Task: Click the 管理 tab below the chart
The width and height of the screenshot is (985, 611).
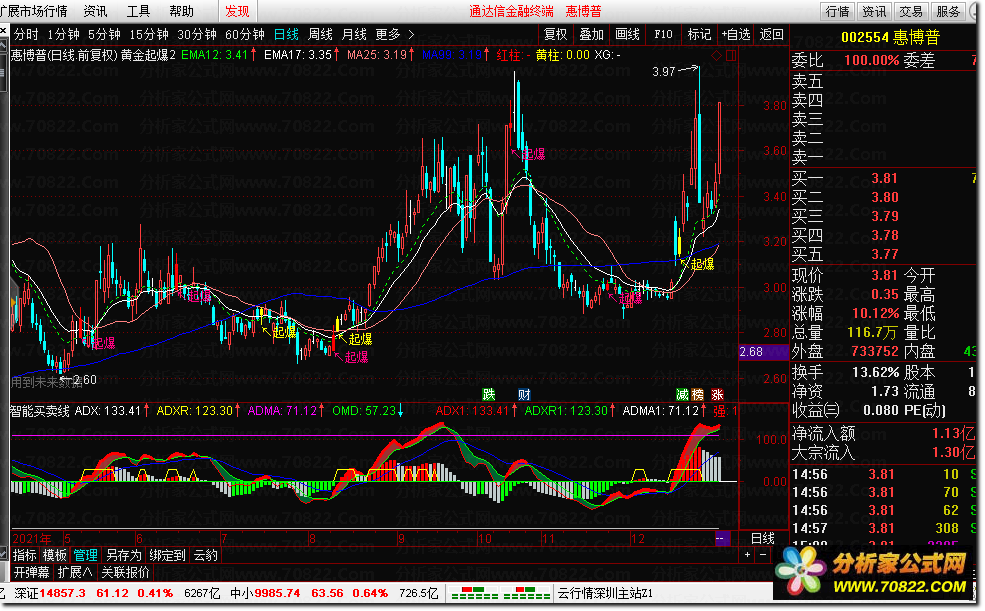Action: [85, 555]
